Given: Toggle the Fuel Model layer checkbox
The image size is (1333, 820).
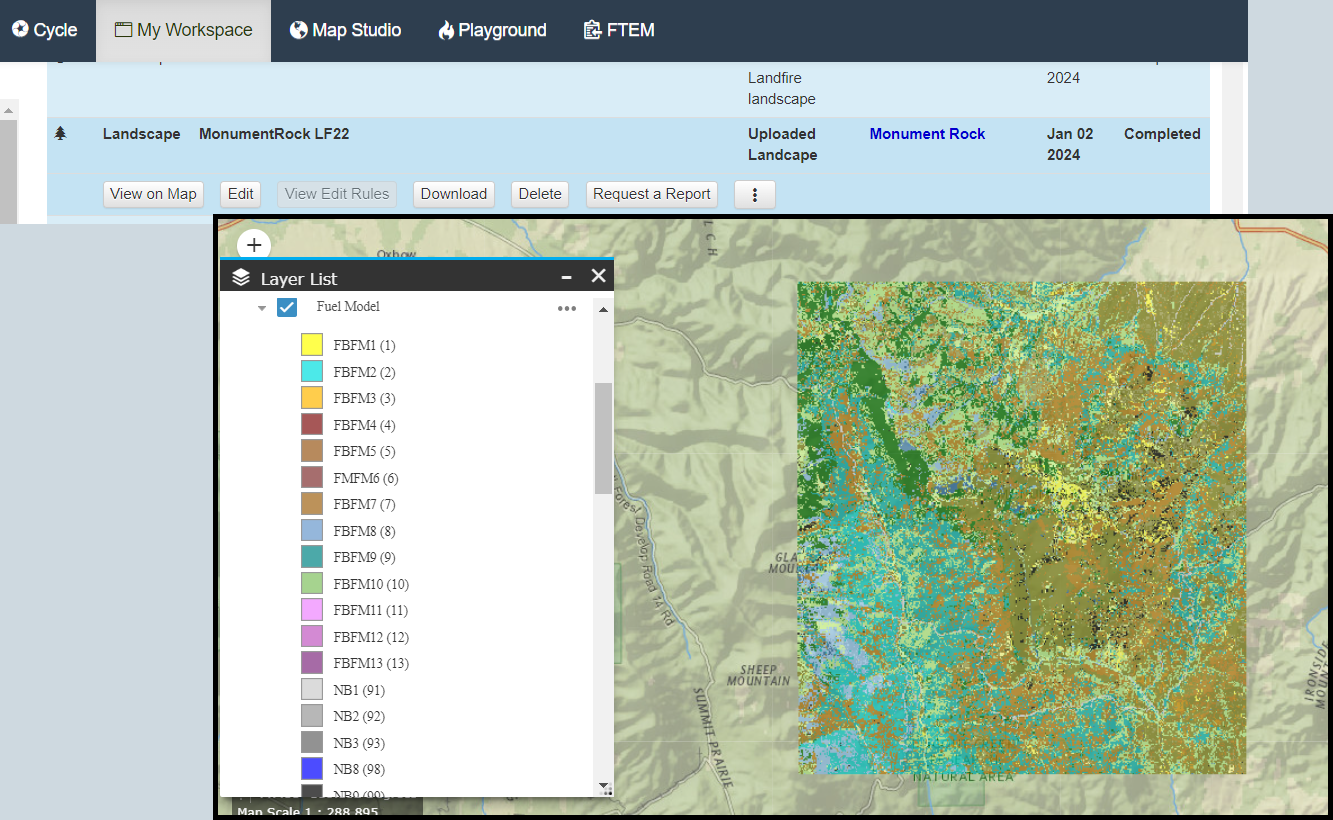Looking at the screenshot, I should [287, 307].
